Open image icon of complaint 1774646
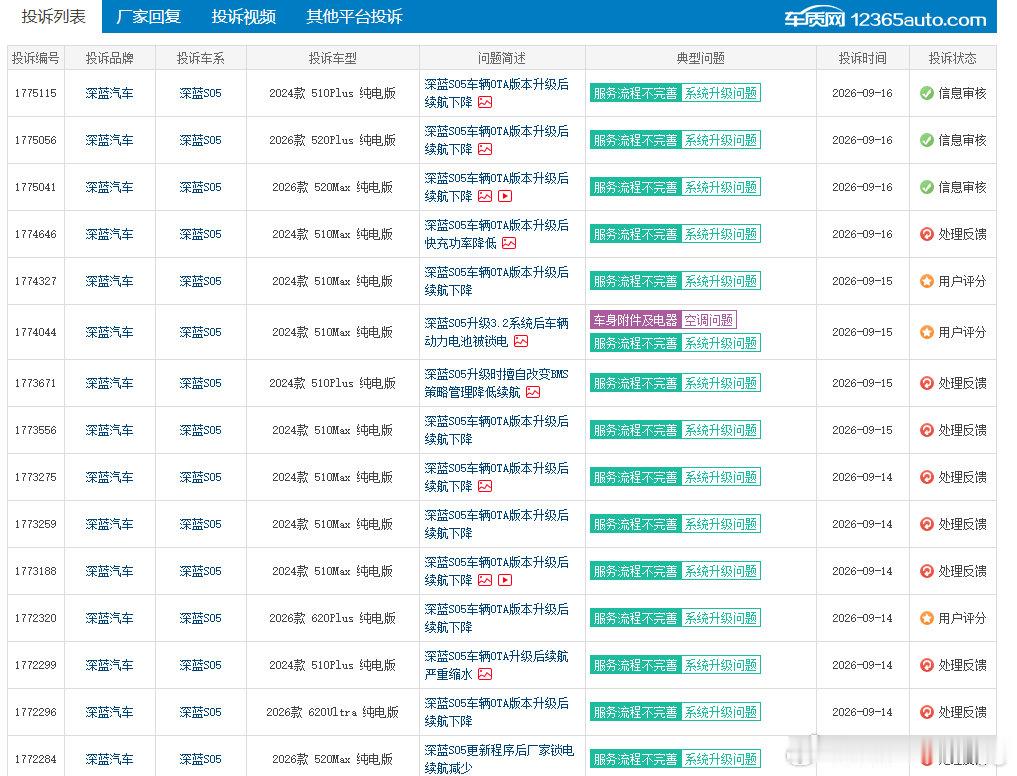This screenshot has width=1017, height=776. [509, 243]
